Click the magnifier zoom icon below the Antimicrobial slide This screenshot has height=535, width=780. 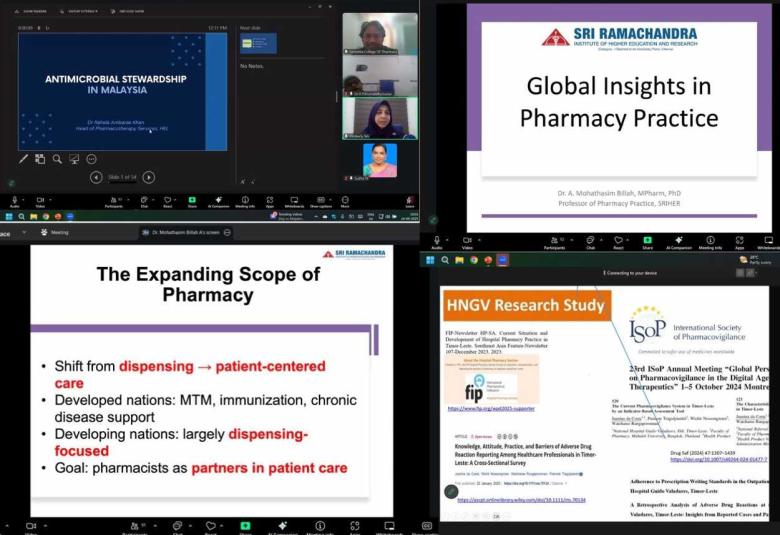click(58, 159)
